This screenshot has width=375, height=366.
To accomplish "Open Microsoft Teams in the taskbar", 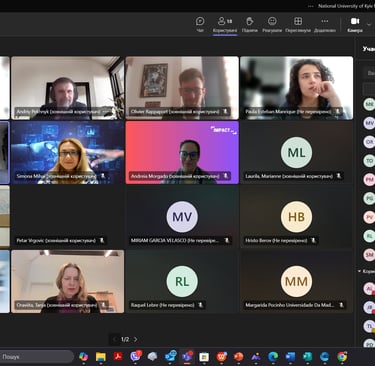I will (187, 357).
